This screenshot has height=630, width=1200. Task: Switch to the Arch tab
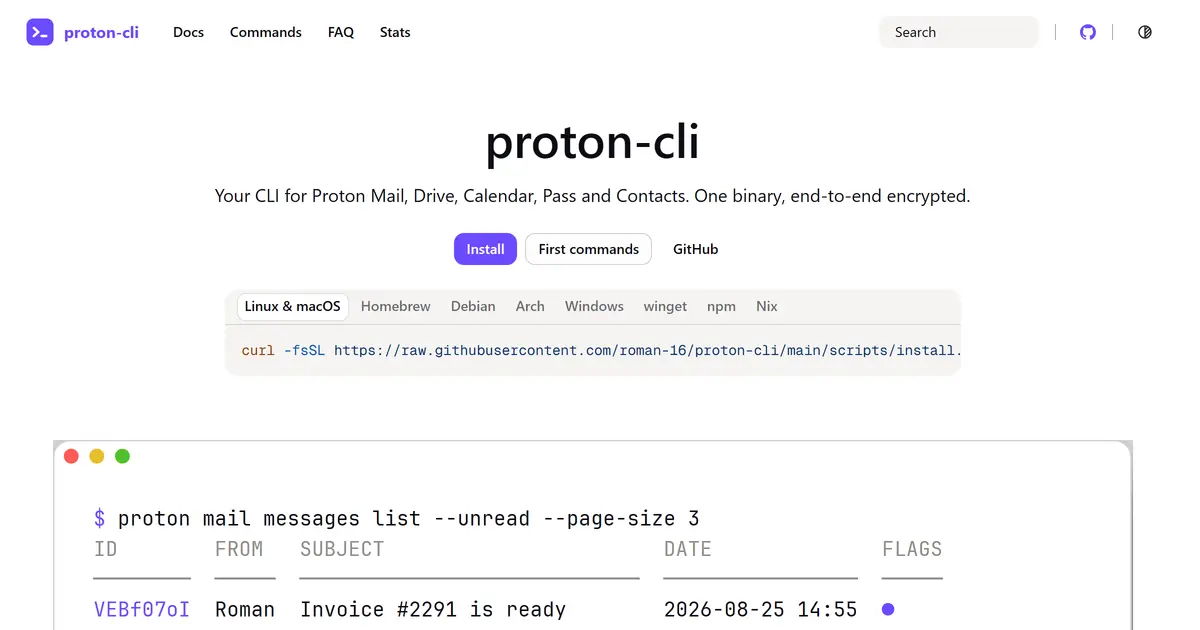coord(530,306)
